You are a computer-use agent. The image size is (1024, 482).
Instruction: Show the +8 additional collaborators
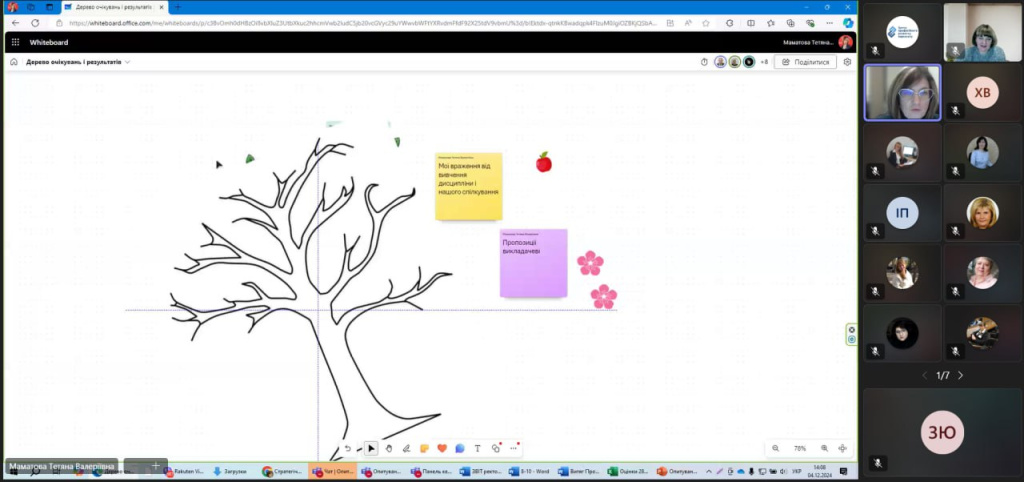tap(764, 62)
